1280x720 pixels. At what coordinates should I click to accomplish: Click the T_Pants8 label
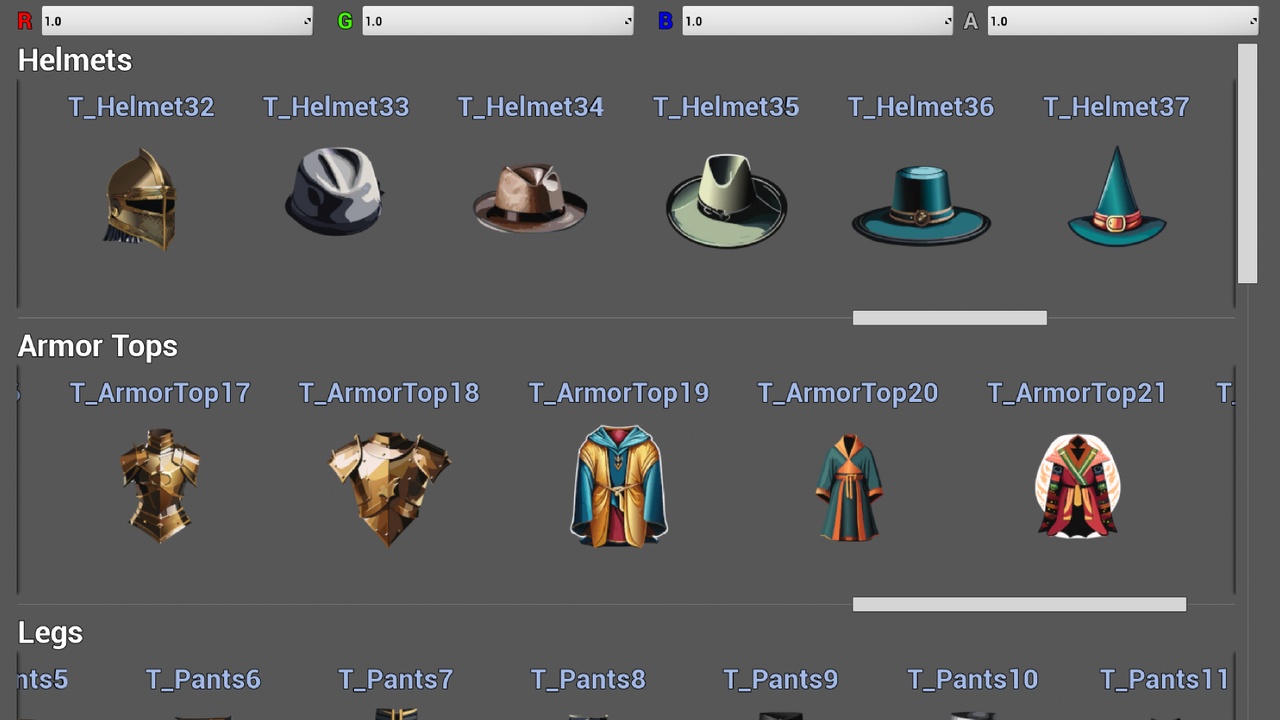coord(588,680)
